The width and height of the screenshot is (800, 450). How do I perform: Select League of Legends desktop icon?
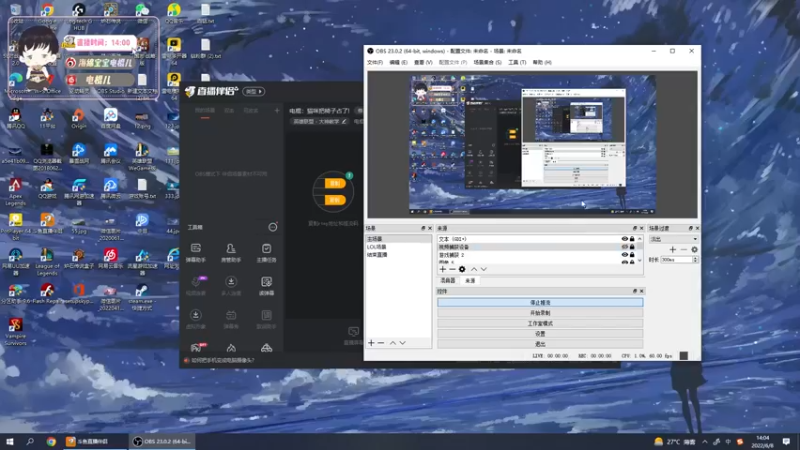tap(47, 262)
